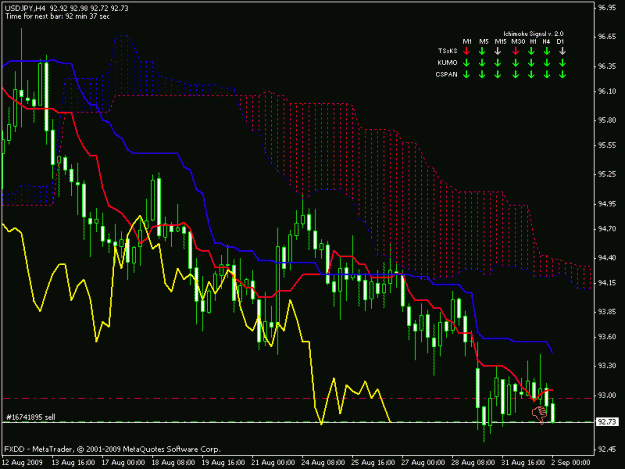This screenshot has width=625, height=469.
Task: Click the KUMO arrow for M15
Action: [497, 63]
